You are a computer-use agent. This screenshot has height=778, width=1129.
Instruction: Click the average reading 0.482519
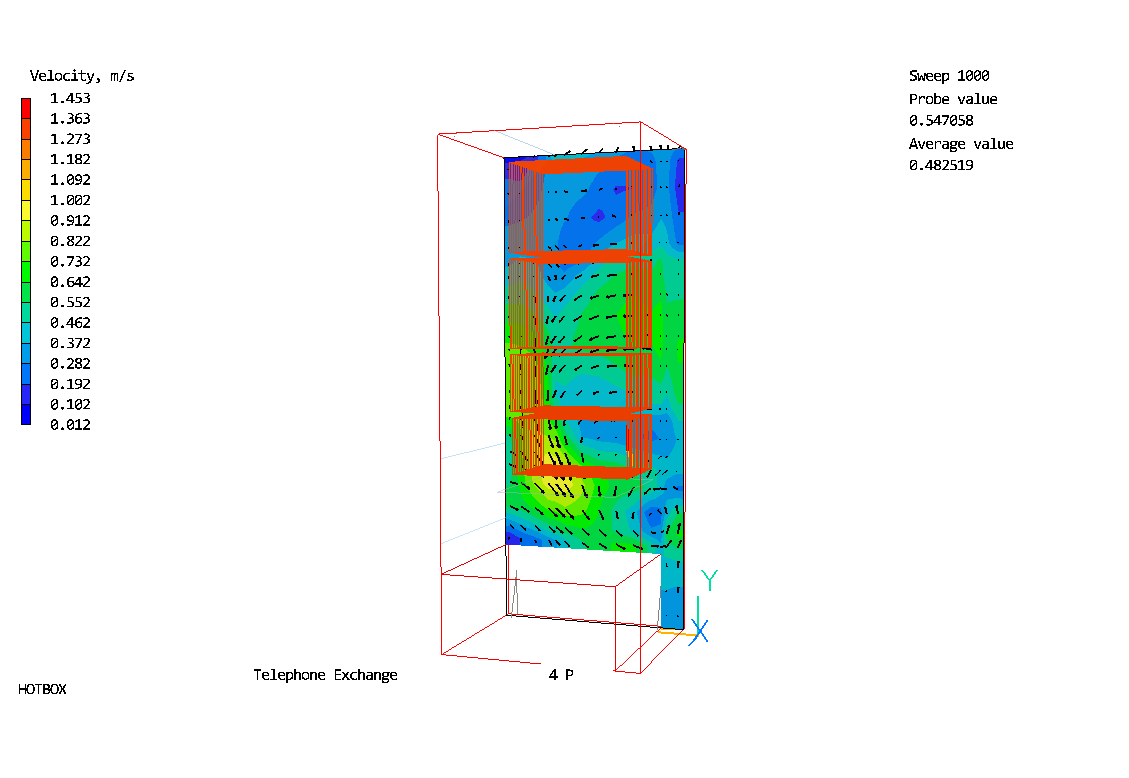(x=940, y=166)
